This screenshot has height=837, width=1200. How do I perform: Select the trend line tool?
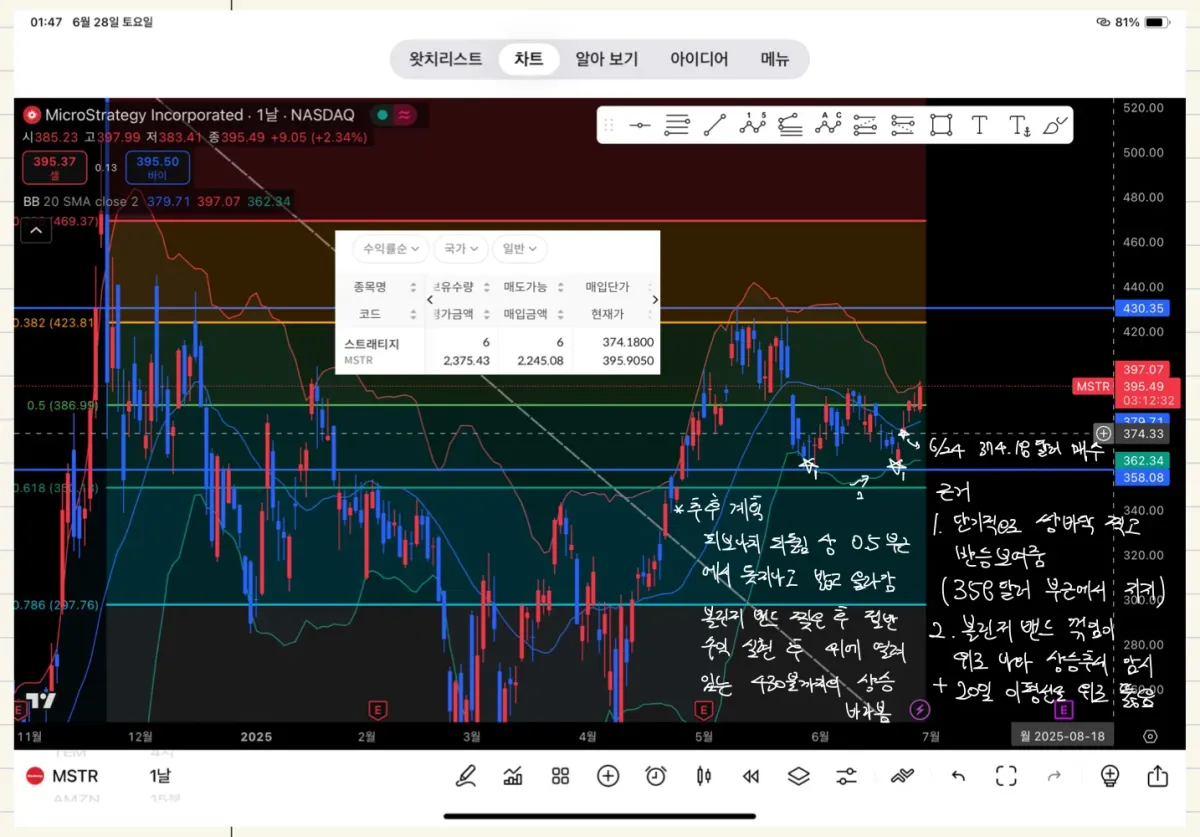714,125
